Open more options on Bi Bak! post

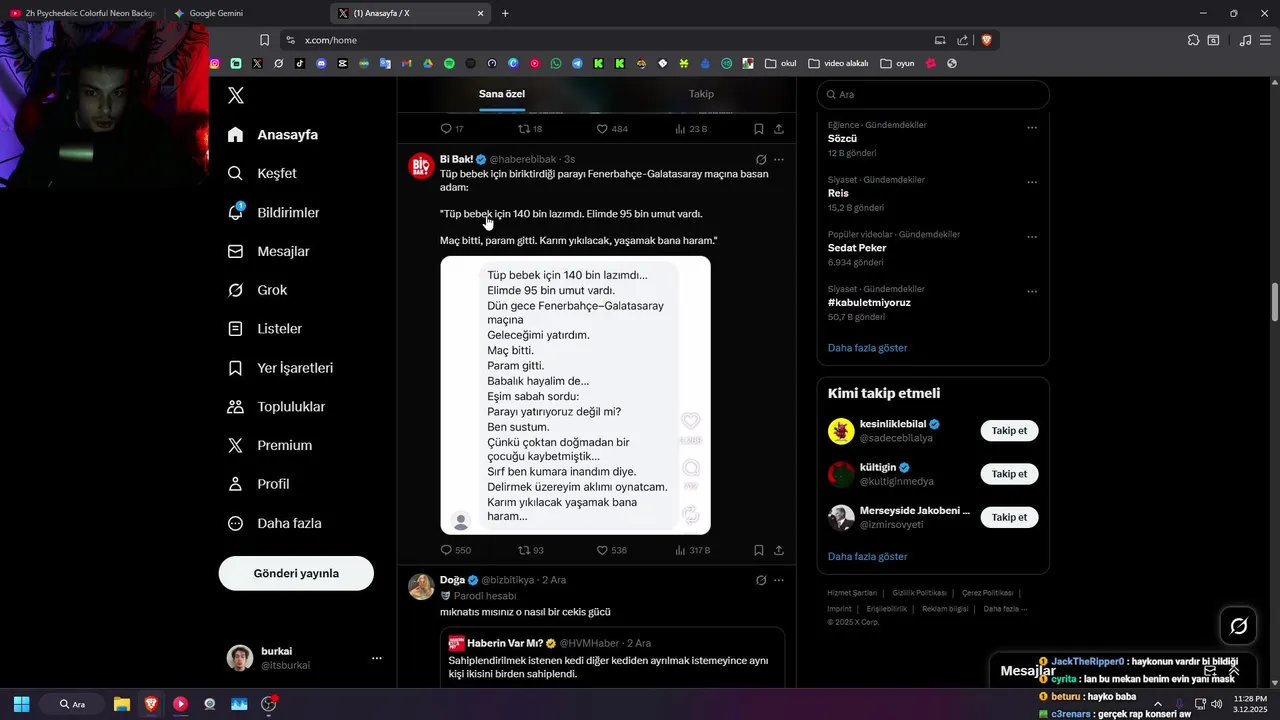coord(779,159)
